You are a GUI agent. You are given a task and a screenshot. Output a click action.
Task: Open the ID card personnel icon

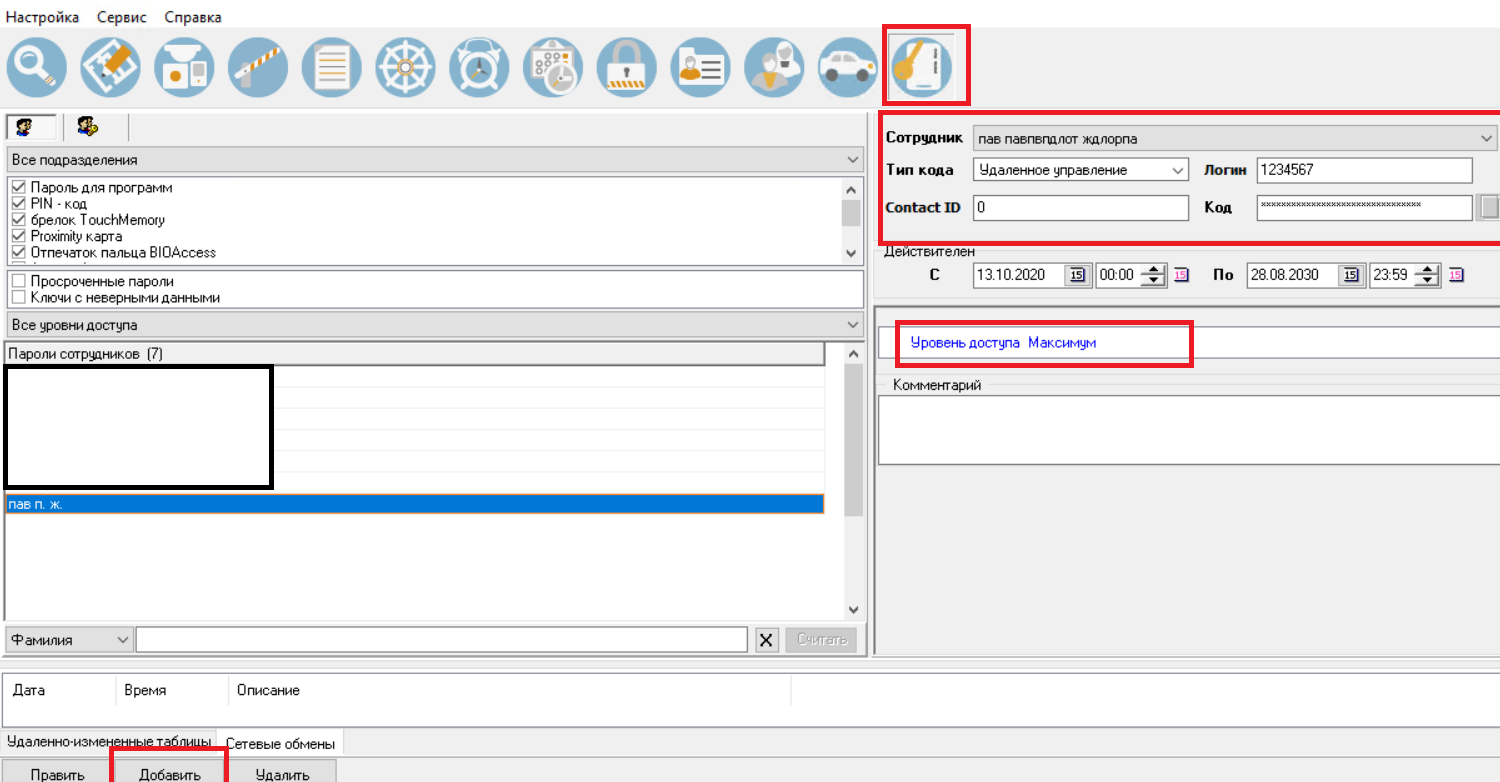(x=700, y=67)
